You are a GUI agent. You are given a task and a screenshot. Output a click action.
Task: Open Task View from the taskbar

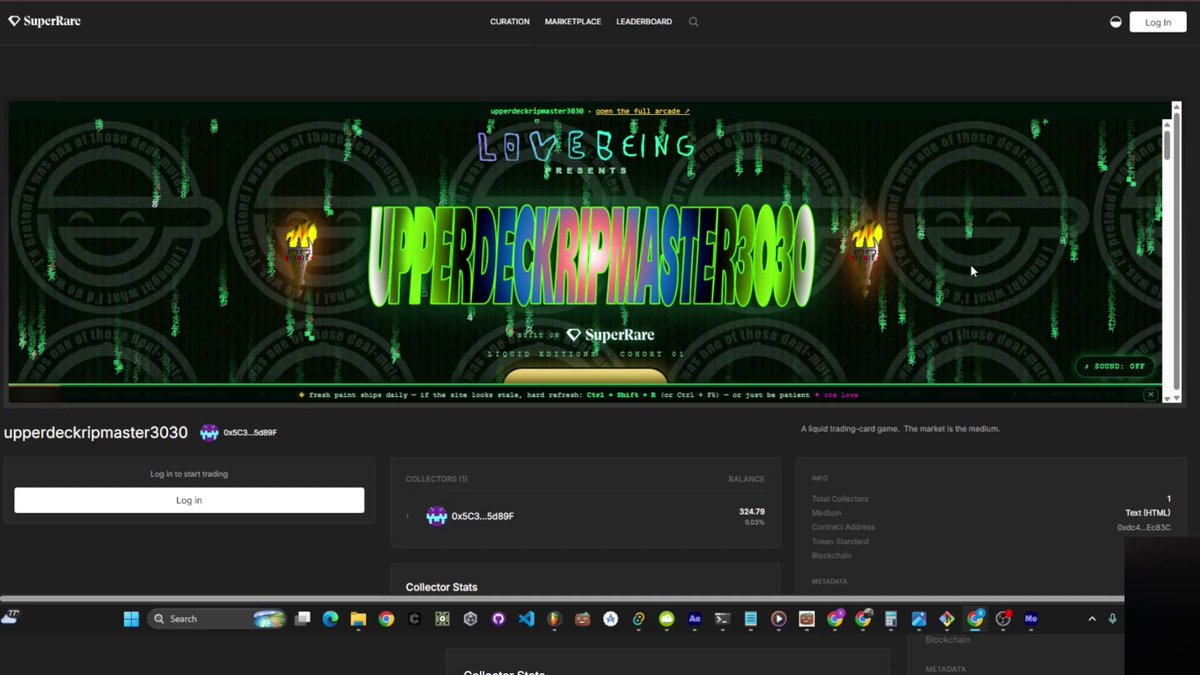click(x=303, y=619)
